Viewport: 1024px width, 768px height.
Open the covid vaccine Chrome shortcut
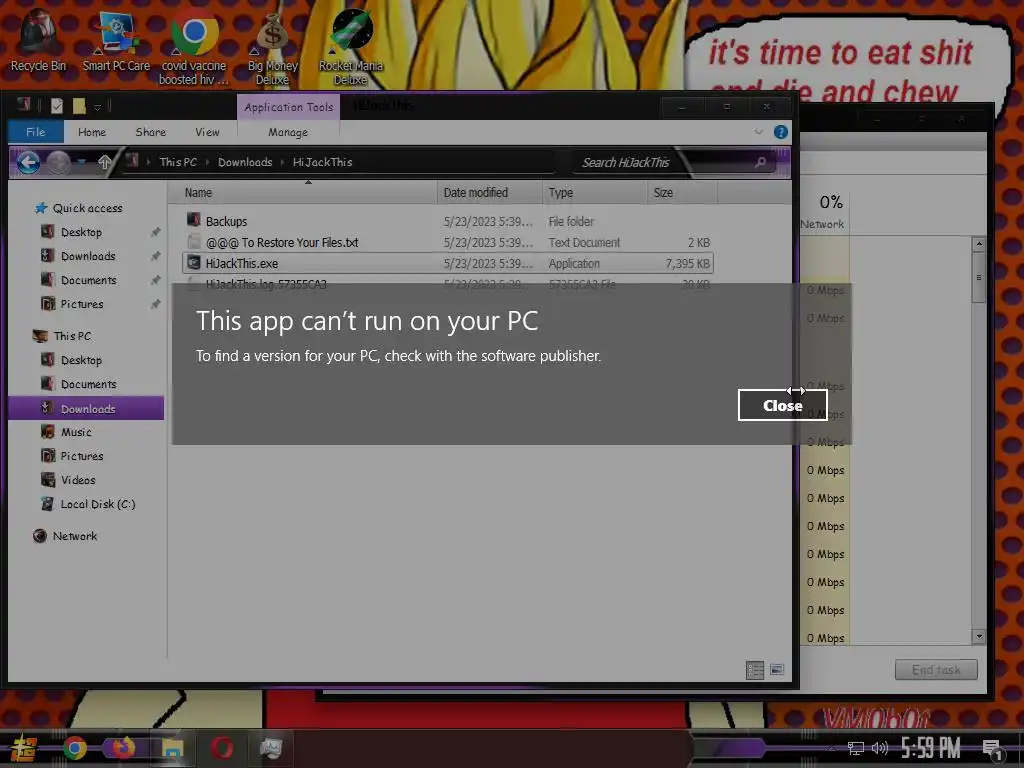coord(194,47)
